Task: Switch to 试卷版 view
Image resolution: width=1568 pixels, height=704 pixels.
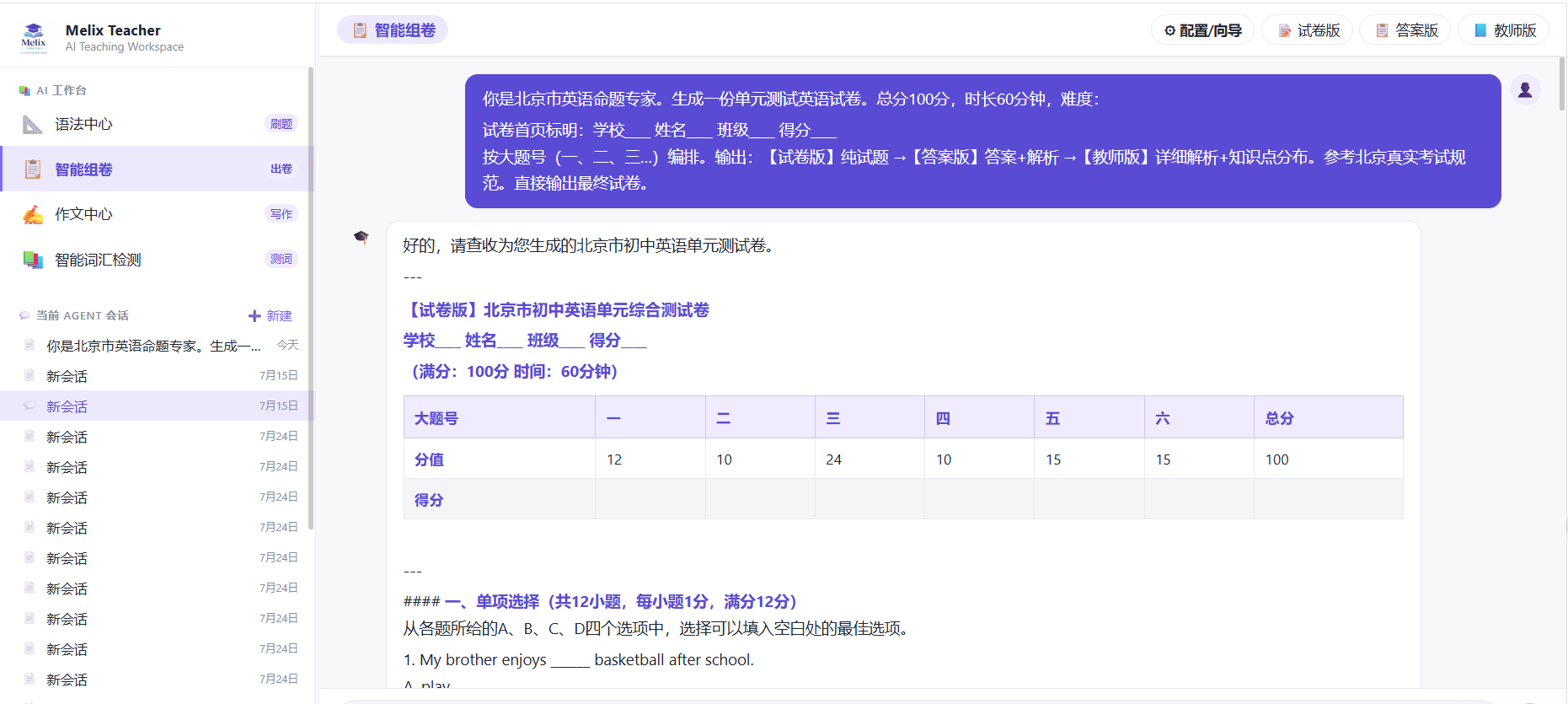Action: coord(1308,30)
